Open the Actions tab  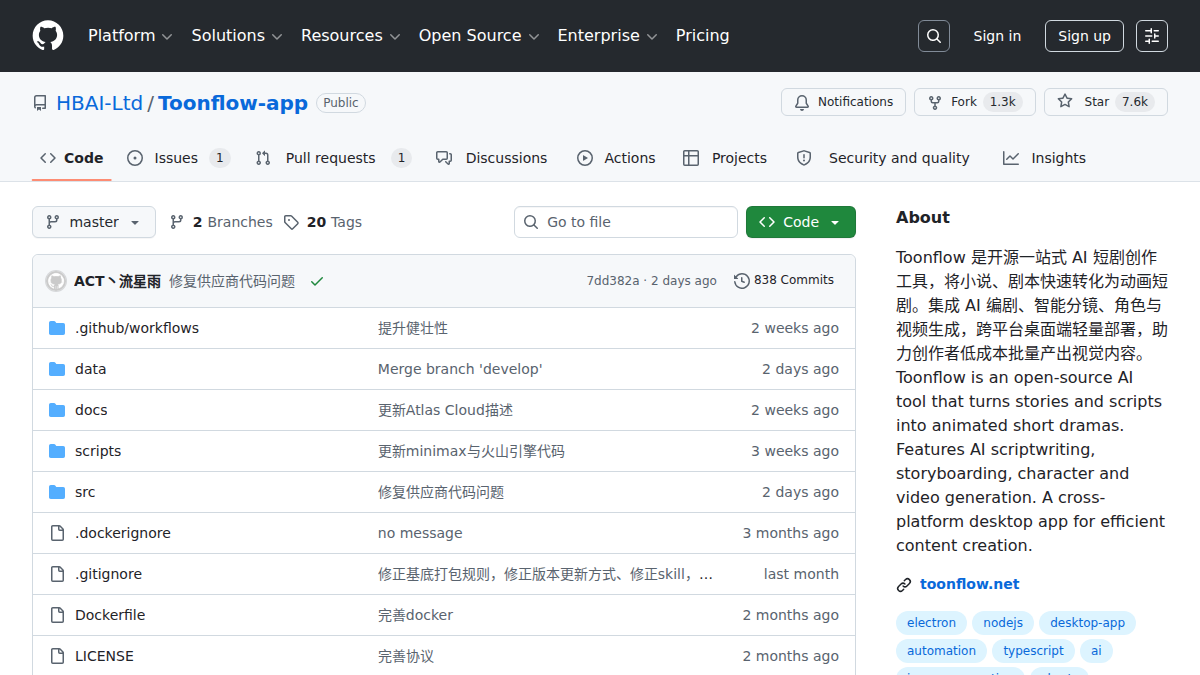coord(617,158)
